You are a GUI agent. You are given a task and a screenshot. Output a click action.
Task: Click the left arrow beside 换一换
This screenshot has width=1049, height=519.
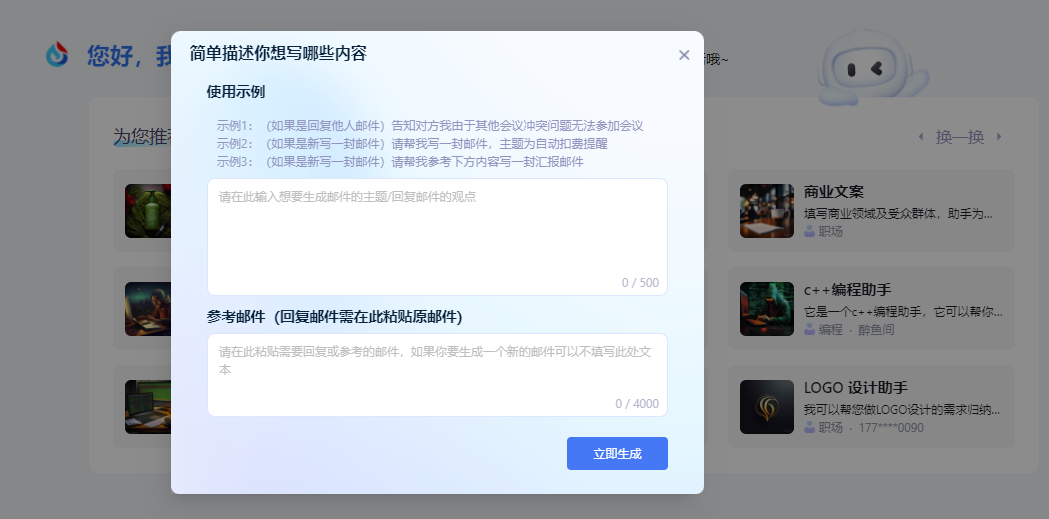coord(921,136)
